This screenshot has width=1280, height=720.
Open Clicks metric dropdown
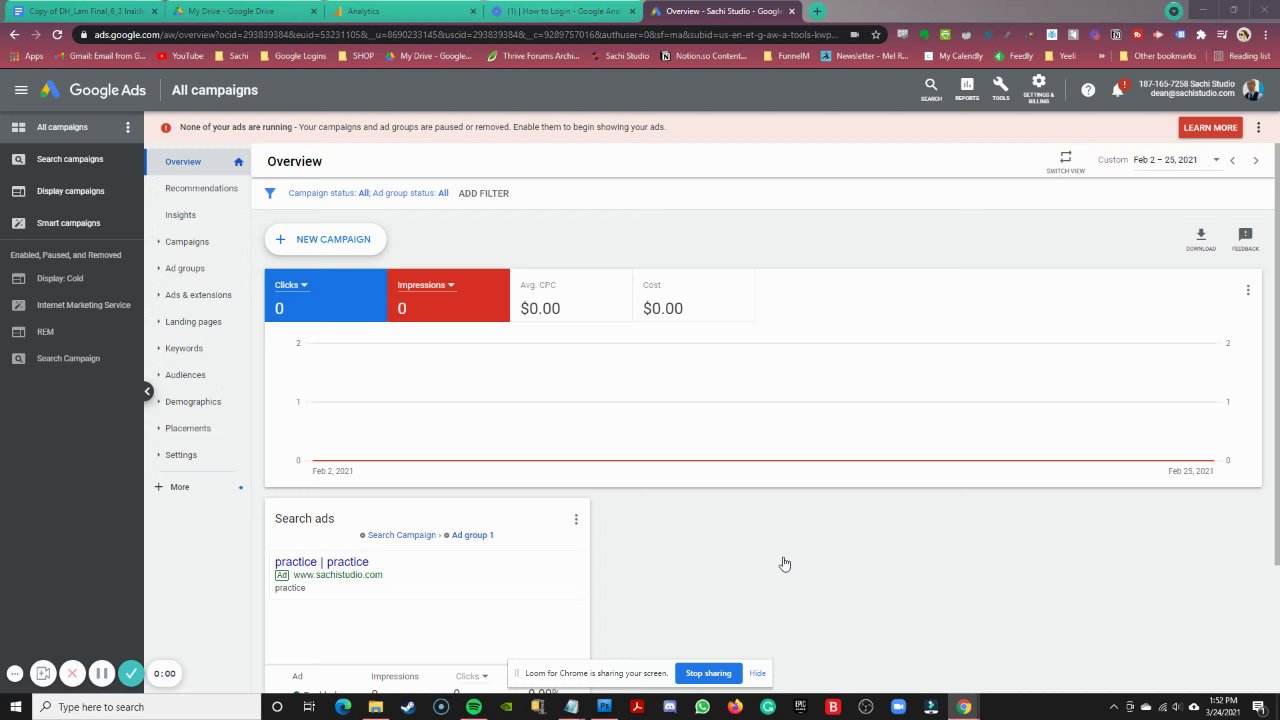[x=291, y=285]
